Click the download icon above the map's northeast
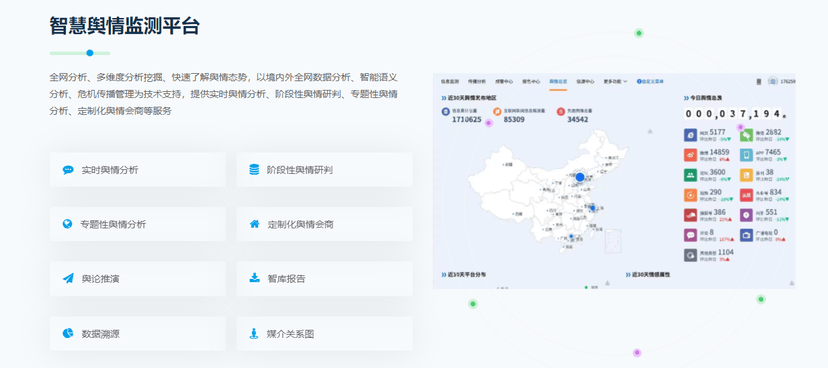The width and height of the screenshot is (828, 368). click(x=650, y=131)
